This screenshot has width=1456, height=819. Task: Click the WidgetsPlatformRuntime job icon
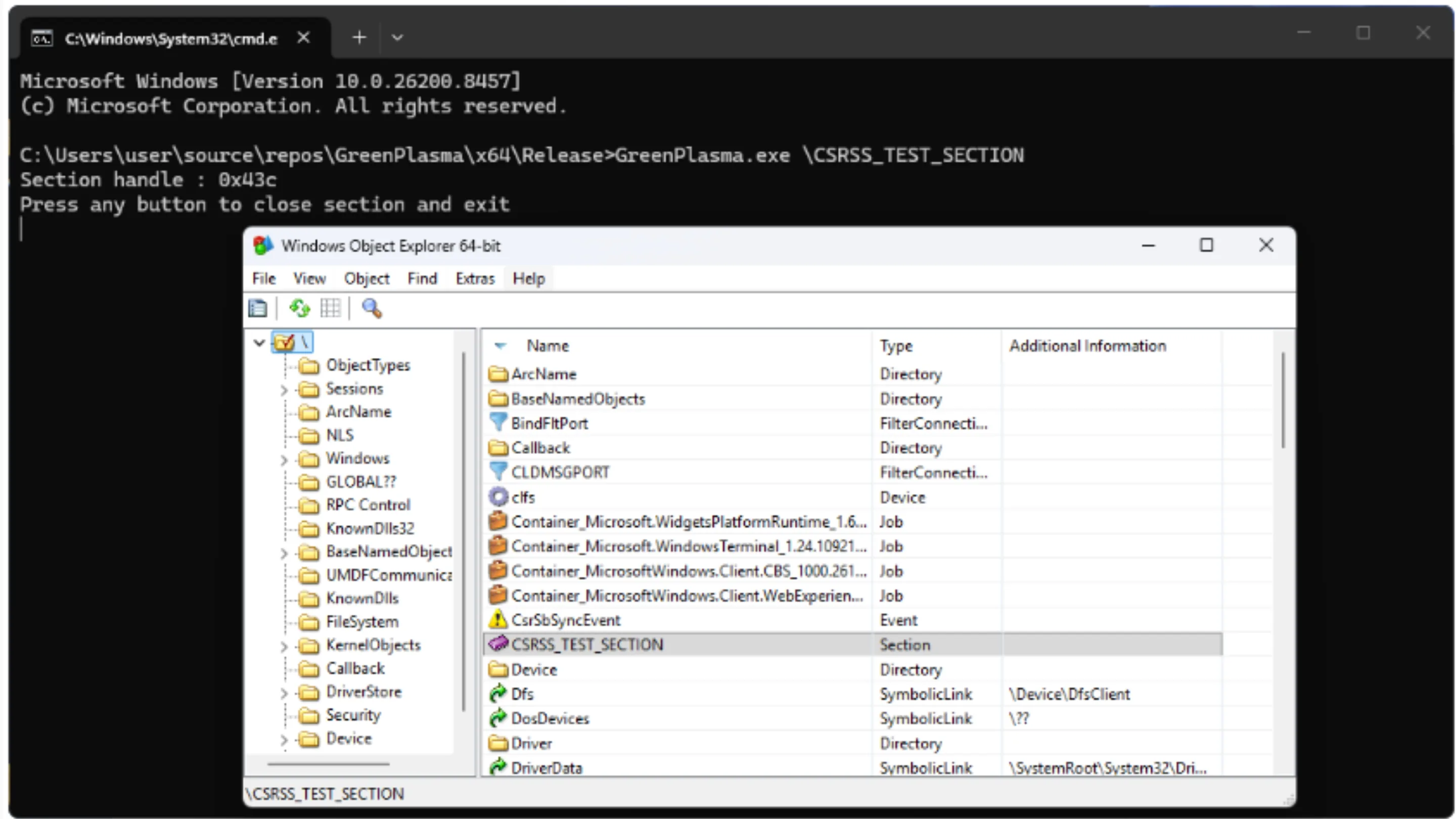click(498, 521)
